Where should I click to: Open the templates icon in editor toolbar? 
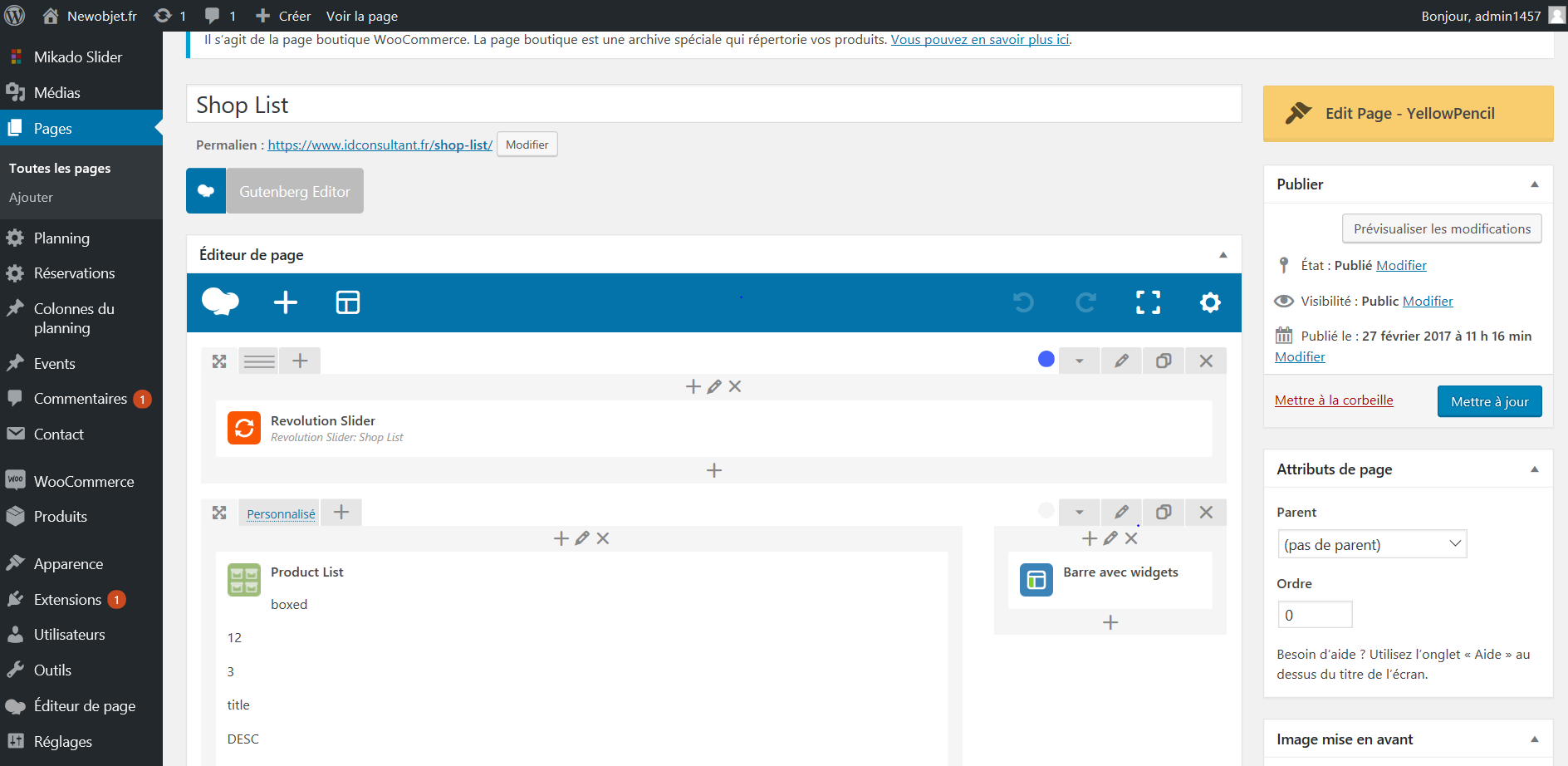pyautogui.click(x=347, y=302)
